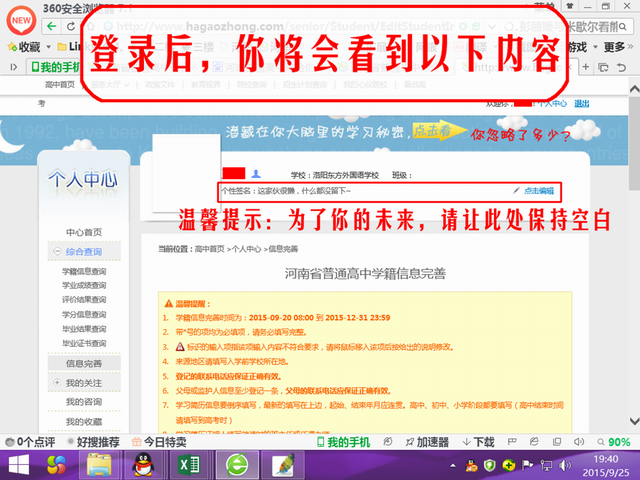Open a new browser tab with plus

[x=586, y=67]
